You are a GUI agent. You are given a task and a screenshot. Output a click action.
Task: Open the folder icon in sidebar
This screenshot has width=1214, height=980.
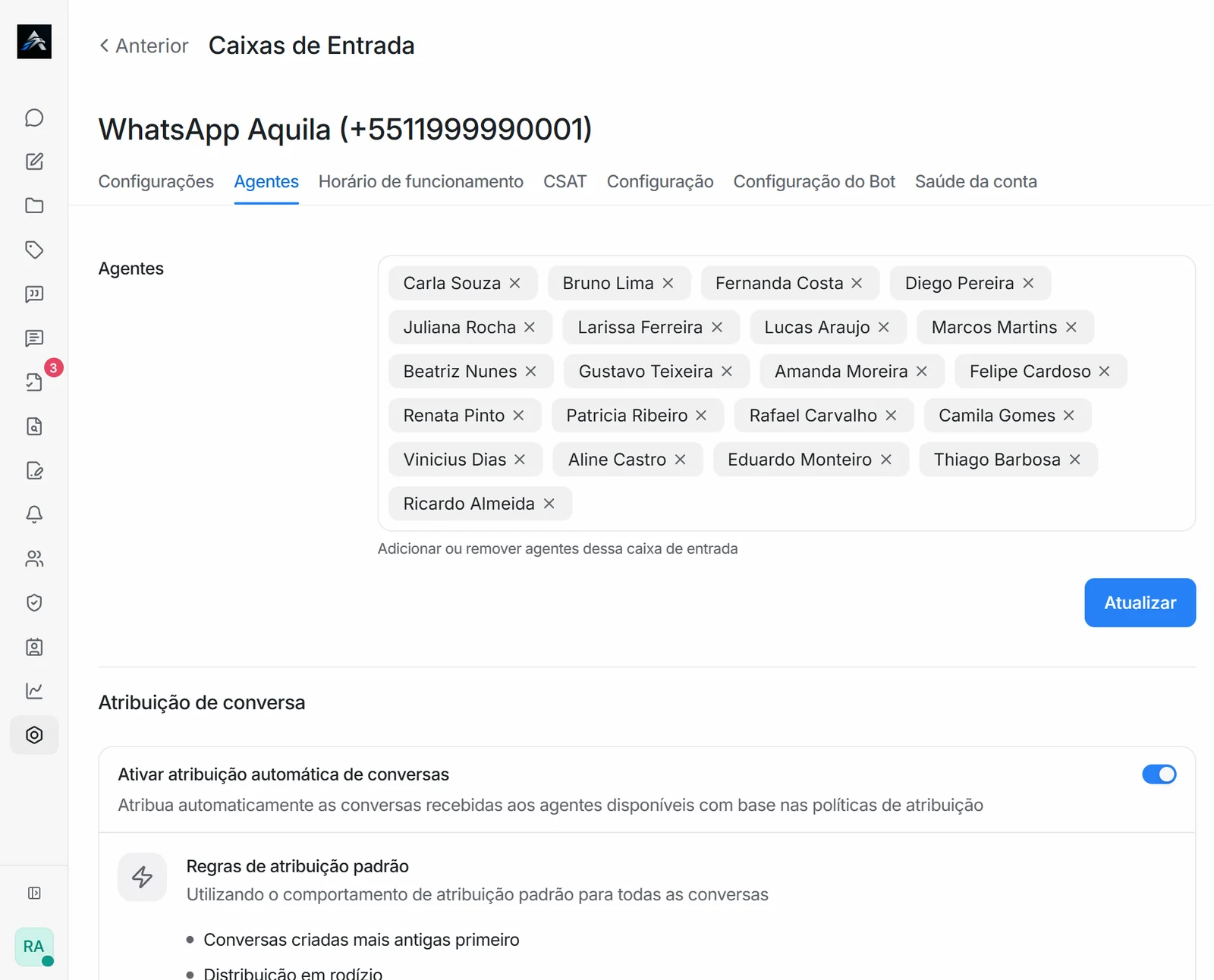tap(34, 206)
